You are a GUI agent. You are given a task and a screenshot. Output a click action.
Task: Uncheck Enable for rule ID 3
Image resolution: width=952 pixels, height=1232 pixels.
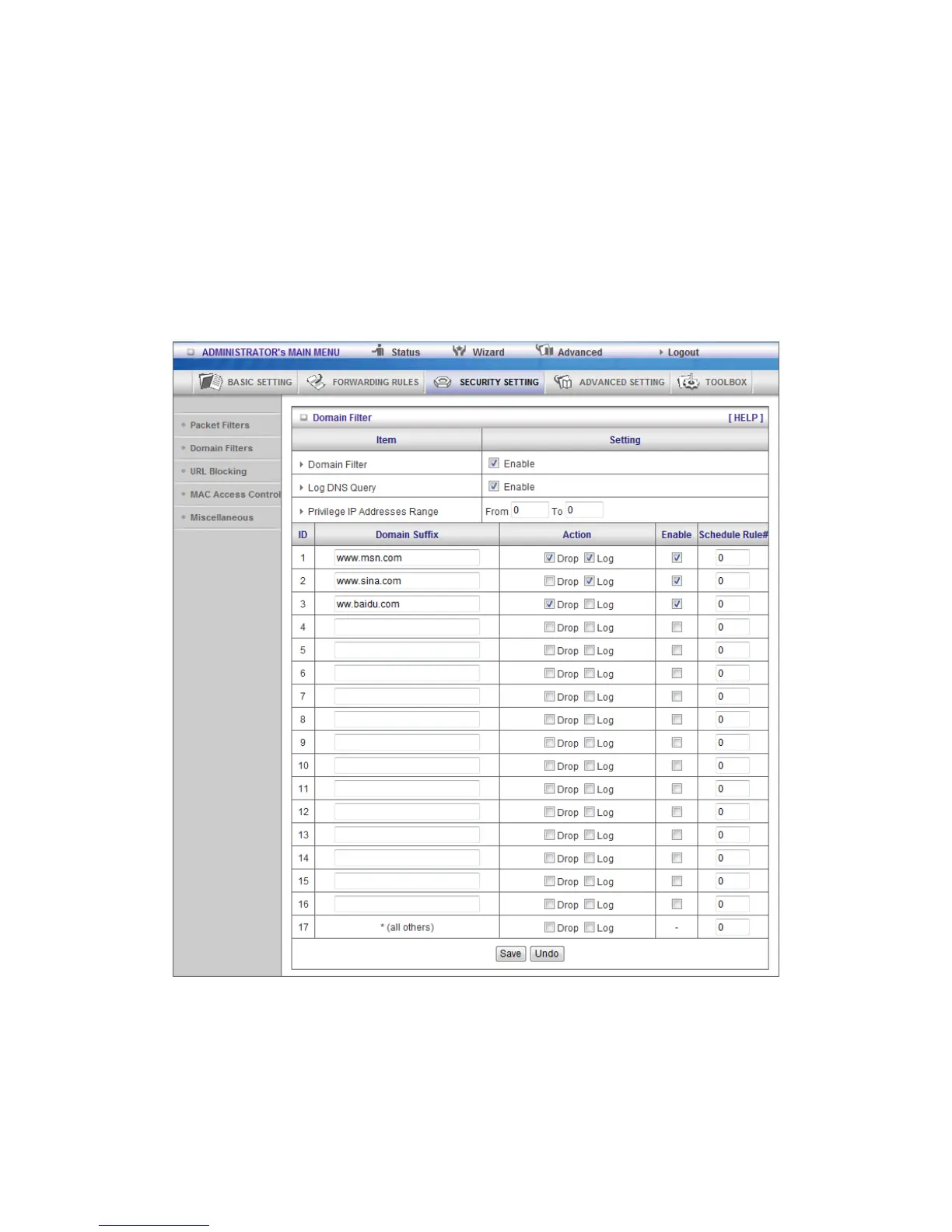coord(677,604)
